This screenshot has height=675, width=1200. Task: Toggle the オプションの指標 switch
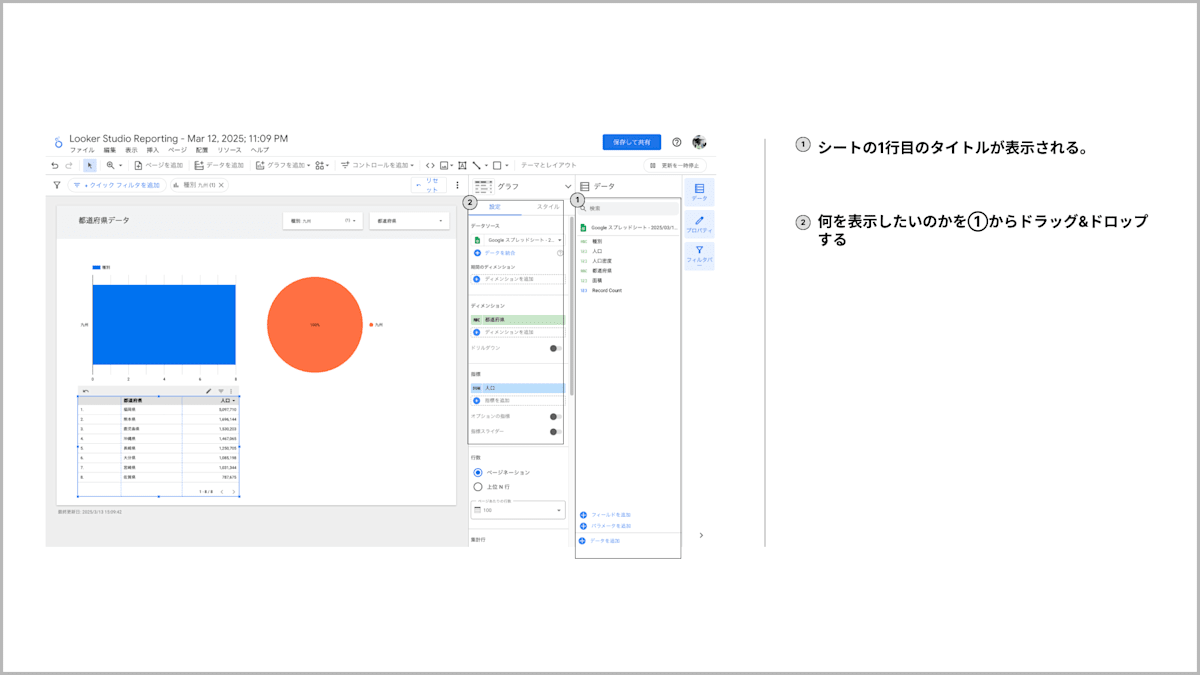pos(555,416)
